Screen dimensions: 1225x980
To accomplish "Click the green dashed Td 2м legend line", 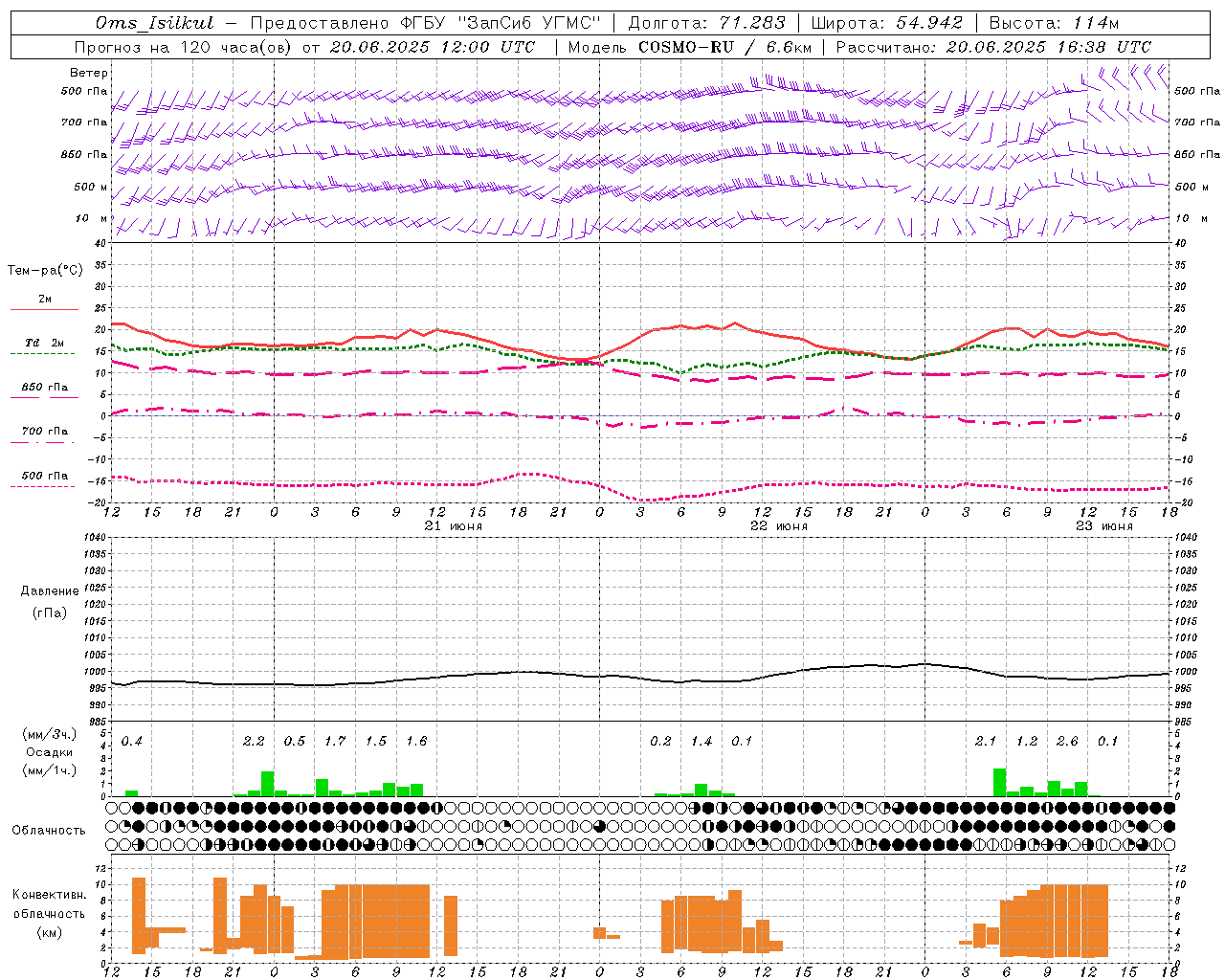I will click(x=42, y=353).
